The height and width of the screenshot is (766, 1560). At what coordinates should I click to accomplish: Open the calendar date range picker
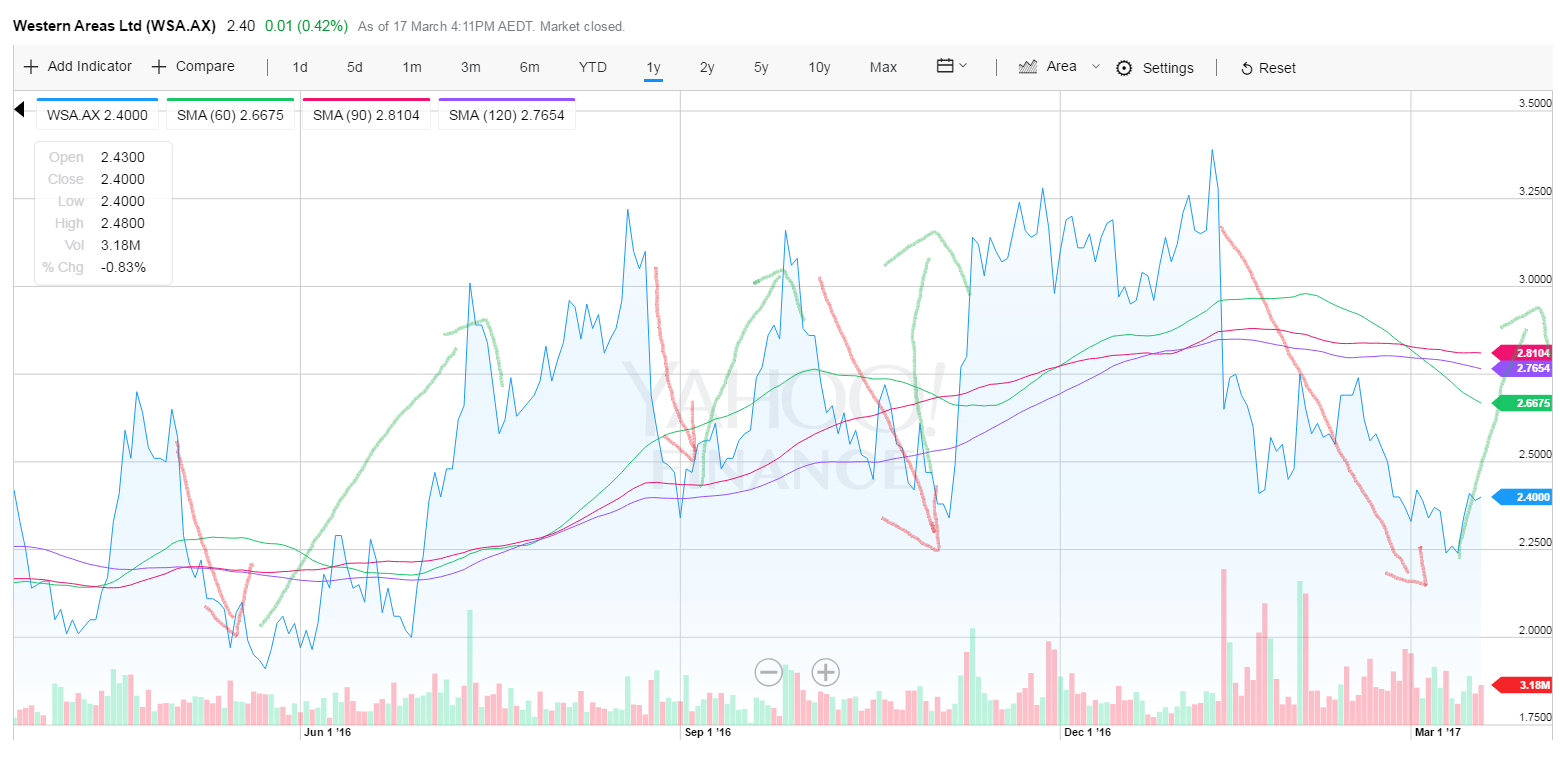[945, 66]
